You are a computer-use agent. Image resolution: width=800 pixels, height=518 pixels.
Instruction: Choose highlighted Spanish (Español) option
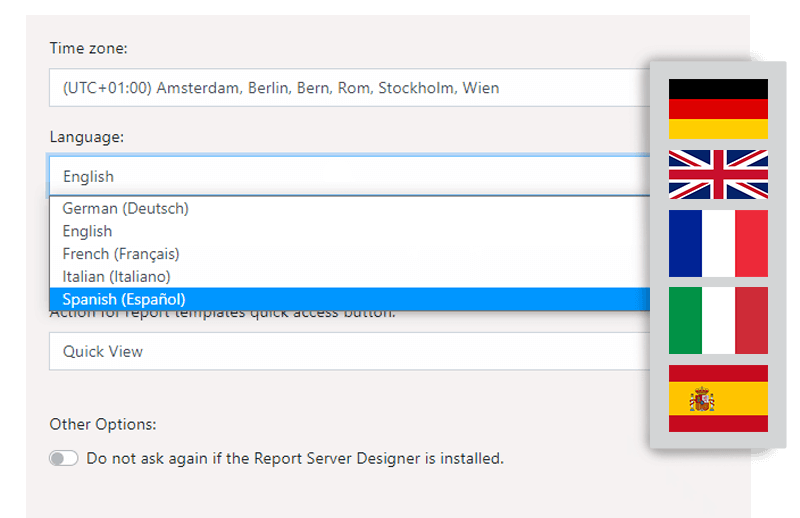[349, 299]
